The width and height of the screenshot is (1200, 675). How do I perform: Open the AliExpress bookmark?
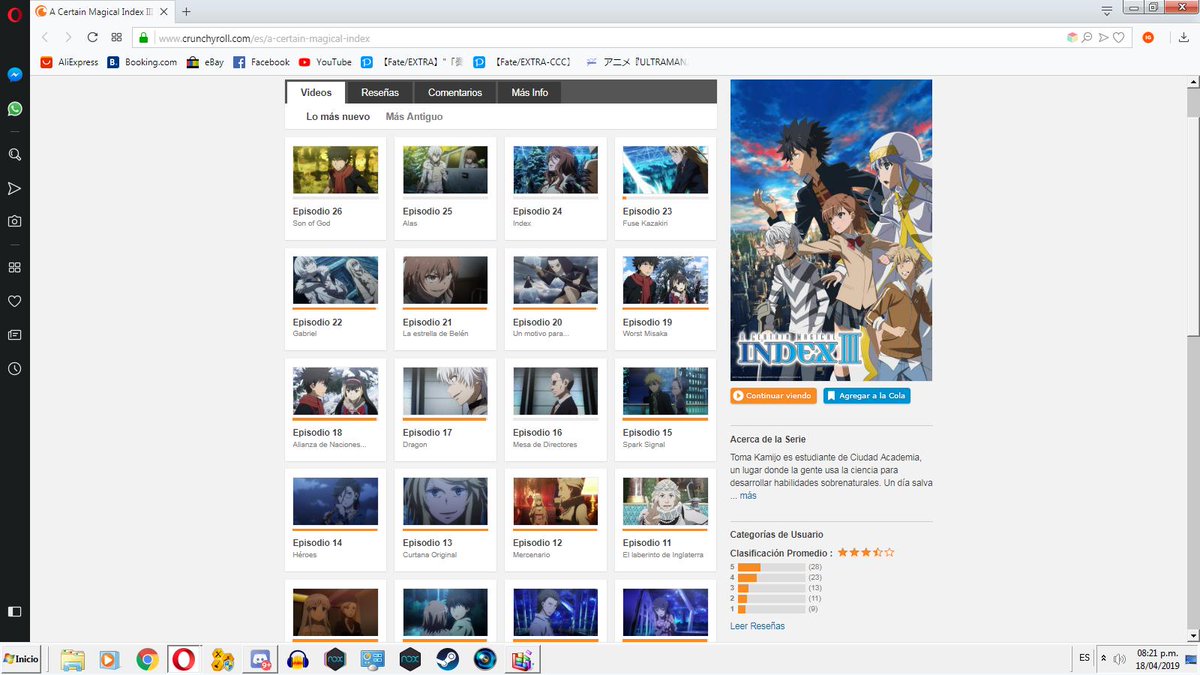(x=69, y=62)
